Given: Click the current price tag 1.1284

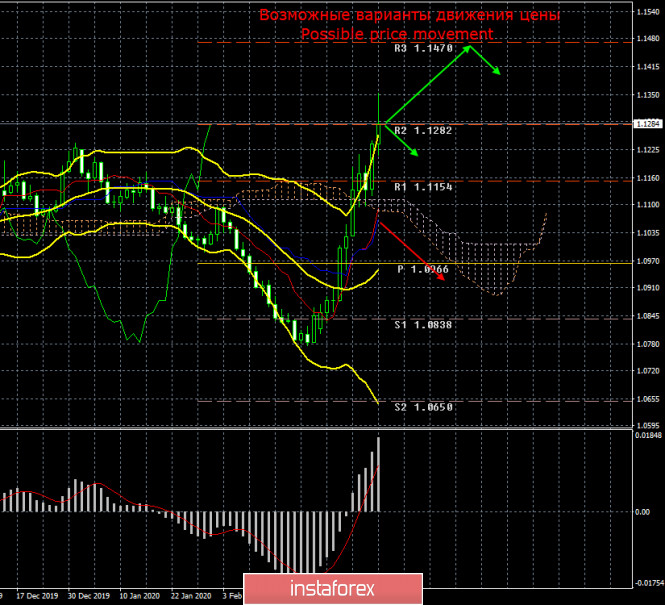Looking at the screenshot, I should [x=648, y=124].
